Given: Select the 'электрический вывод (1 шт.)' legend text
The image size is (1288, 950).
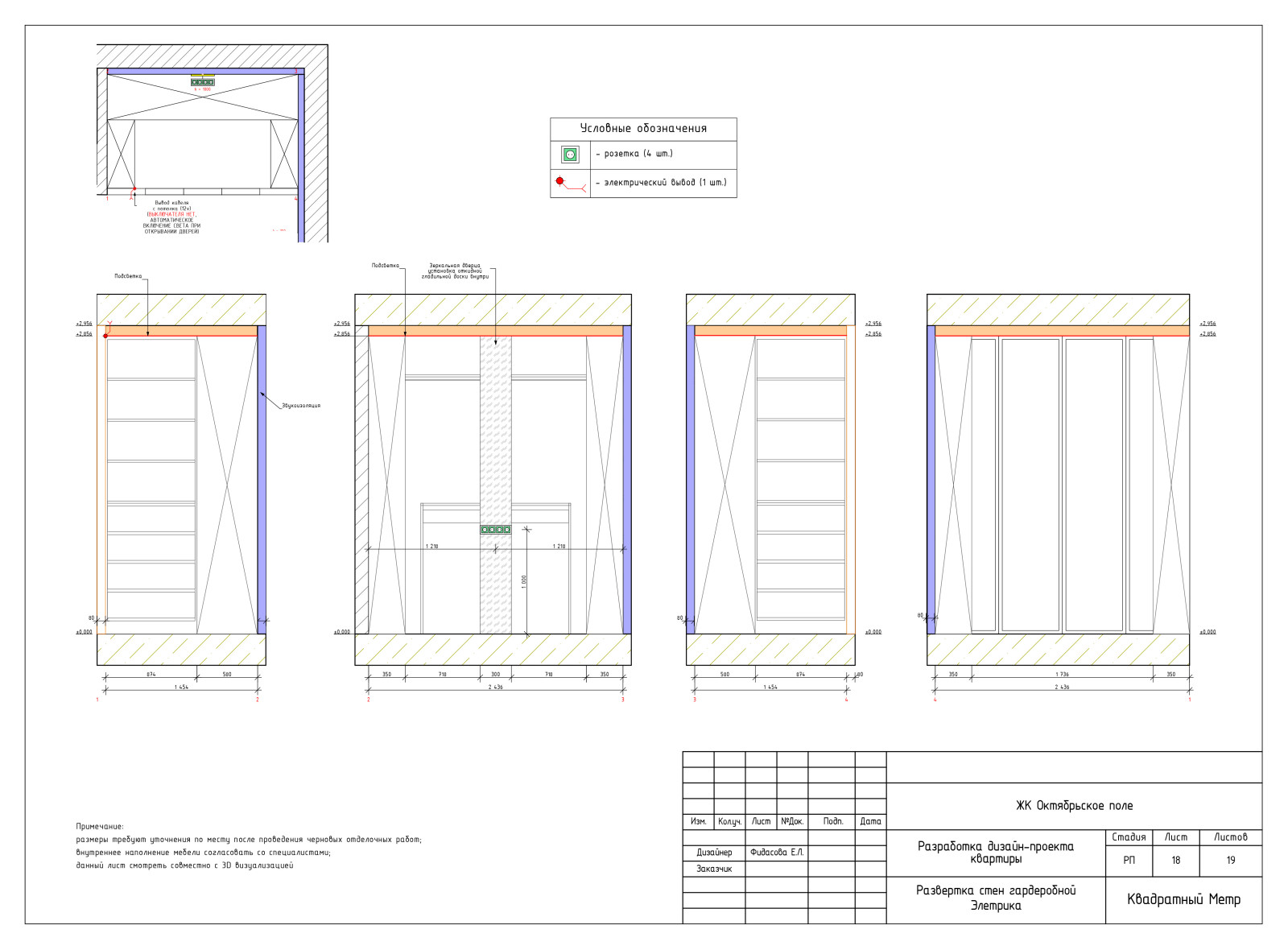Looking at the screenshot, I should (660, 183).
